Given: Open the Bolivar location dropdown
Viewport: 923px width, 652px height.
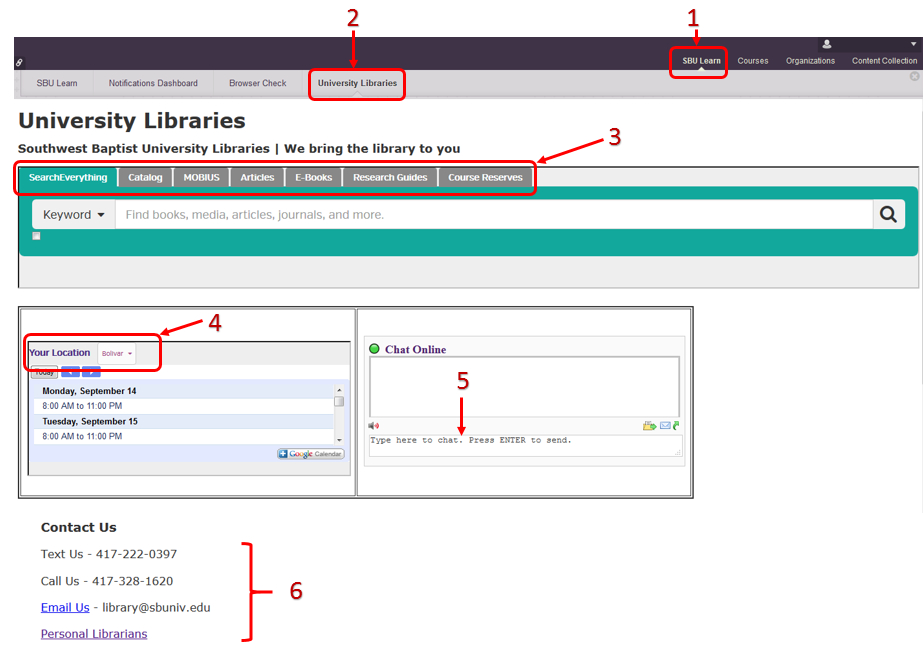Looking at the screenshot, I should (x=117, y=354).
